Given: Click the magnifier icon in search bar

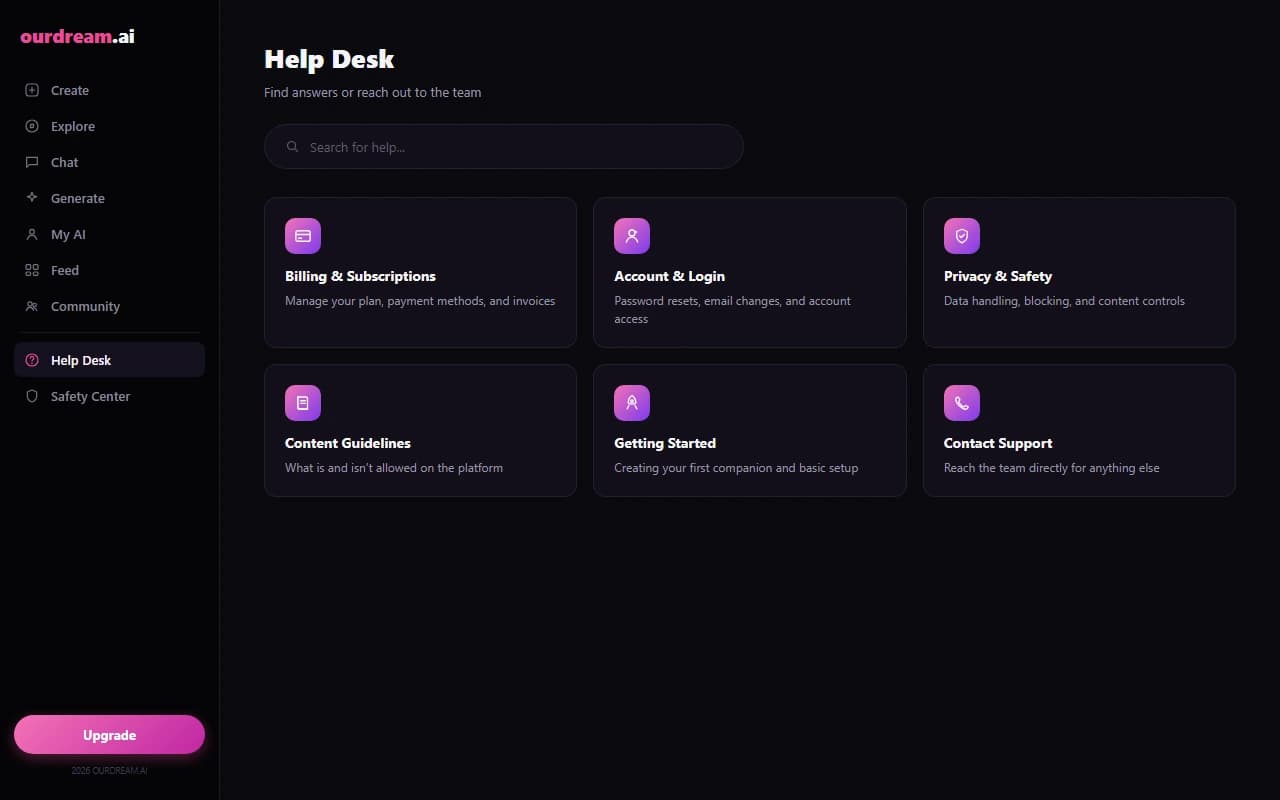Looking at the screenshot, I should 293,147.
